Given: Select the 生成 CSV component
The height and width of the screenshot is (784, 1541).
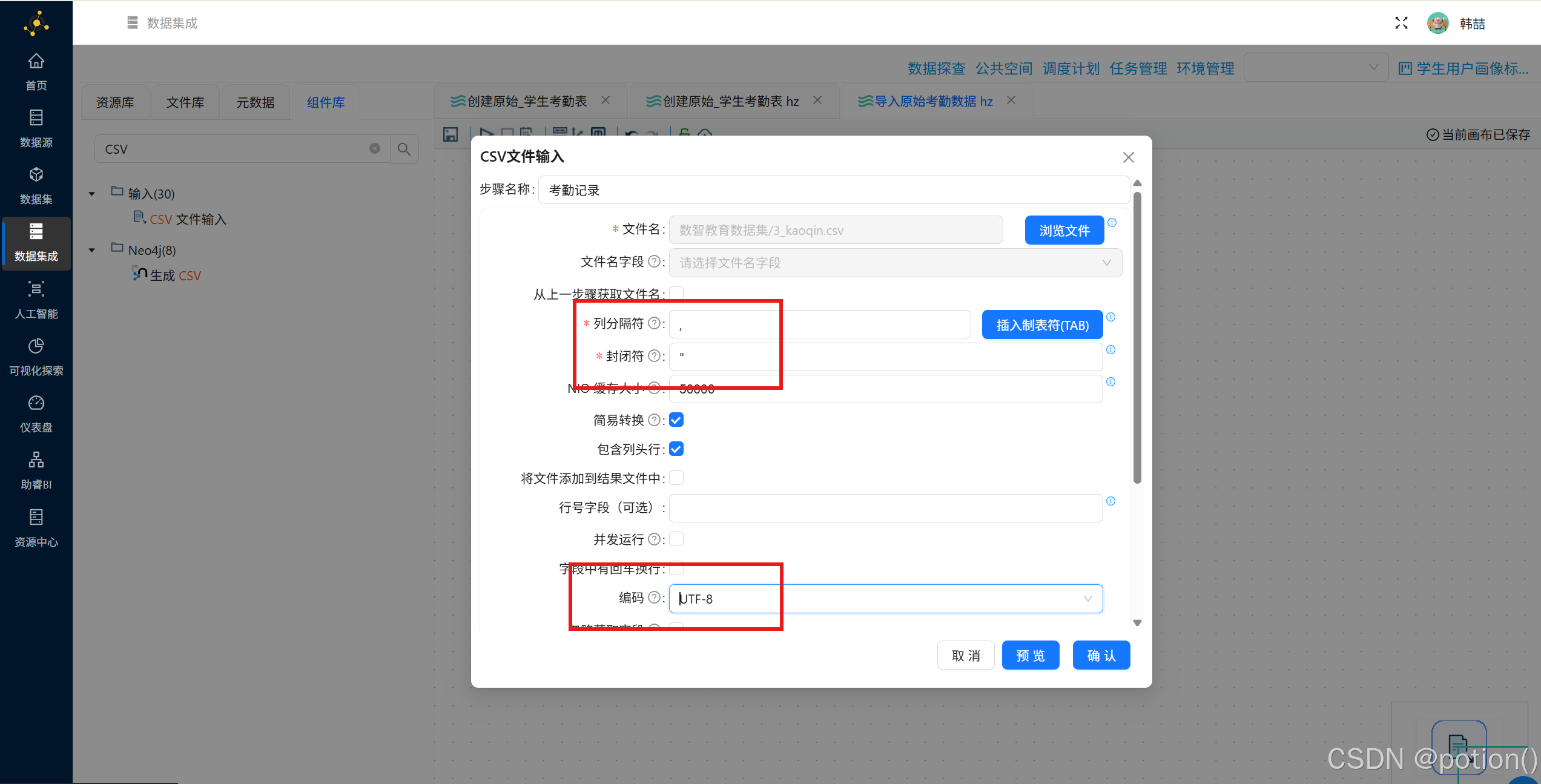Looking at the screenshot, I should pos(167,275).
